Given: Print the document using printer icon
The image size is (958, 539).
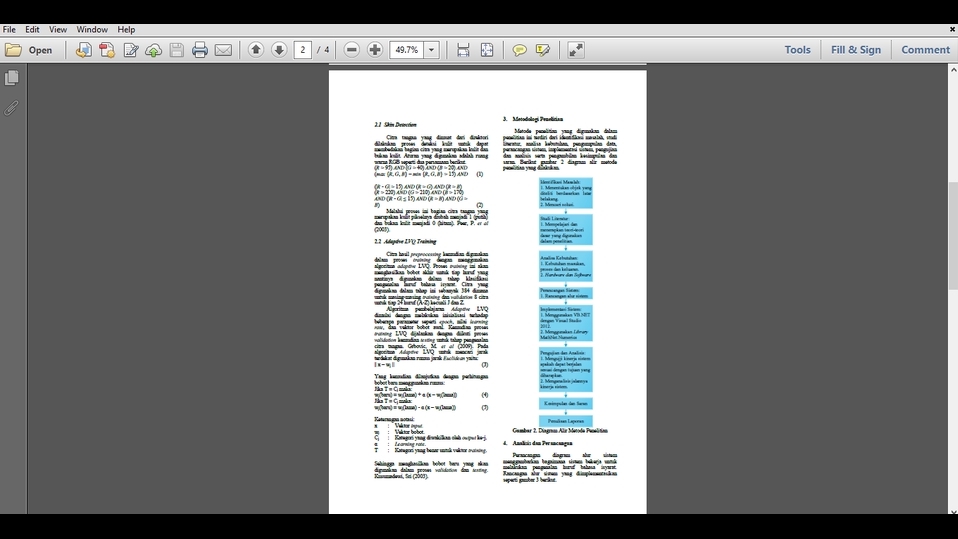Looking at the screenshot, I should tap(200, 50).
